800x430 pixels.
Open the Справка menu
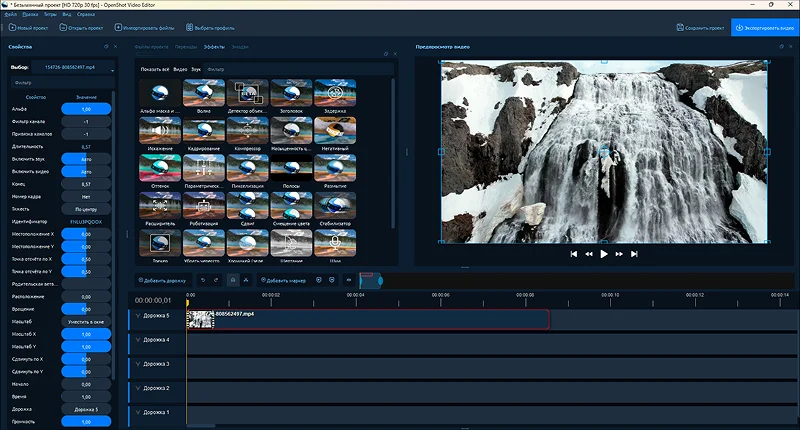coord(86,14)
